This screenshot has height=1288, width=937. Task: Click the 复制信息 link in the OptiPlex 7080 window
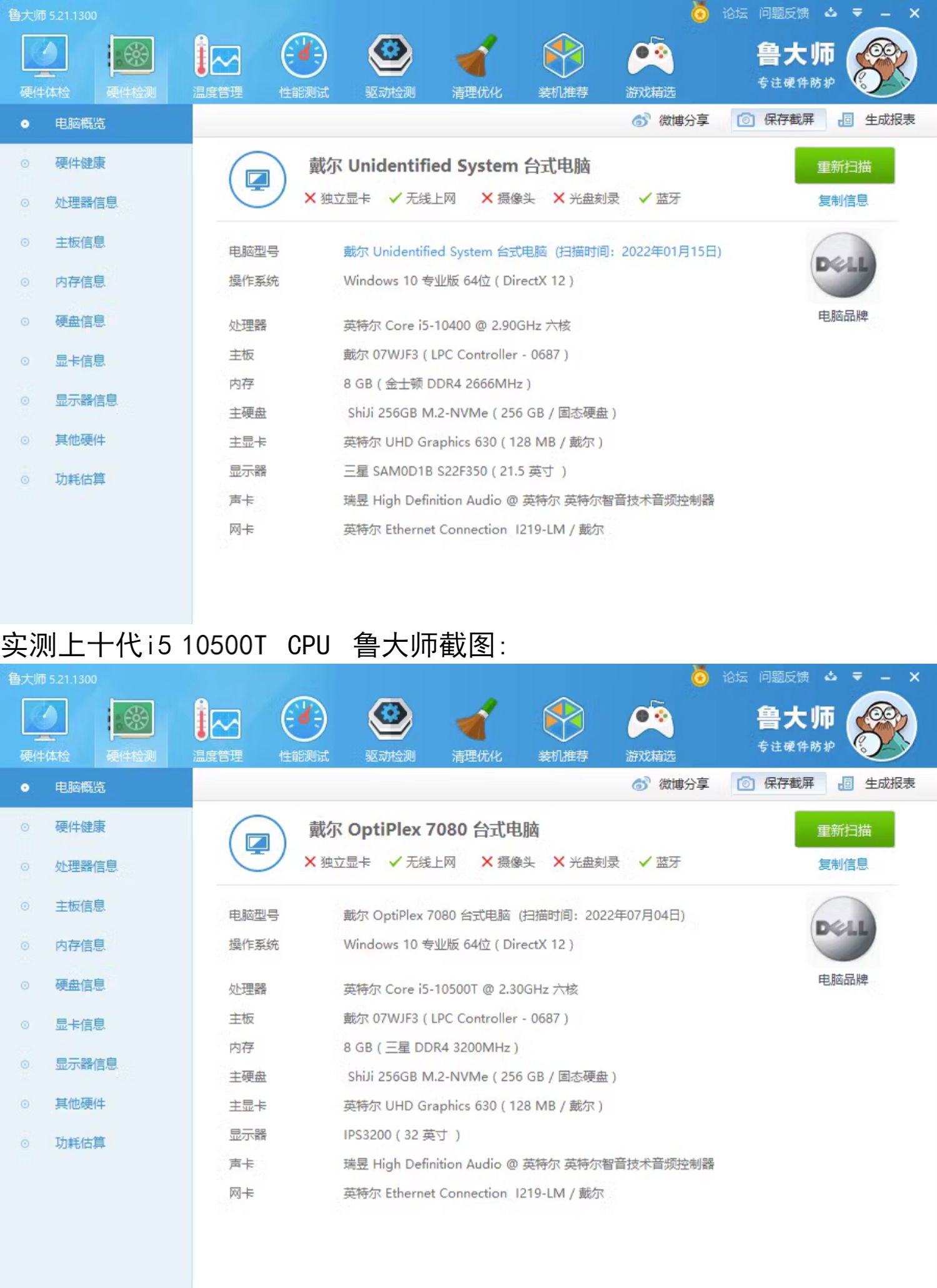point(843,864)
